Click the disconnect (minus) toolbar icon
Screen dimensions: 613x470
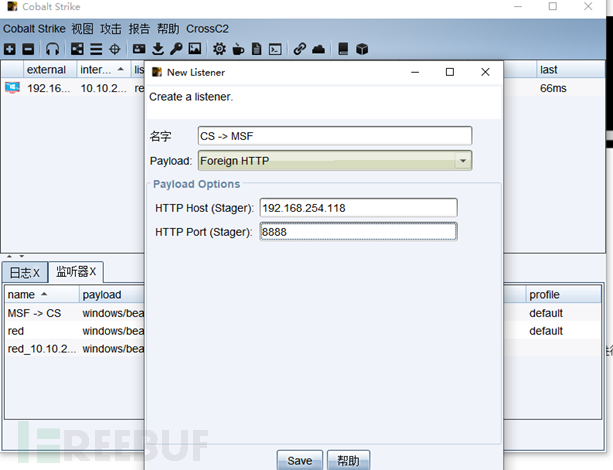(x=28, y=49)
